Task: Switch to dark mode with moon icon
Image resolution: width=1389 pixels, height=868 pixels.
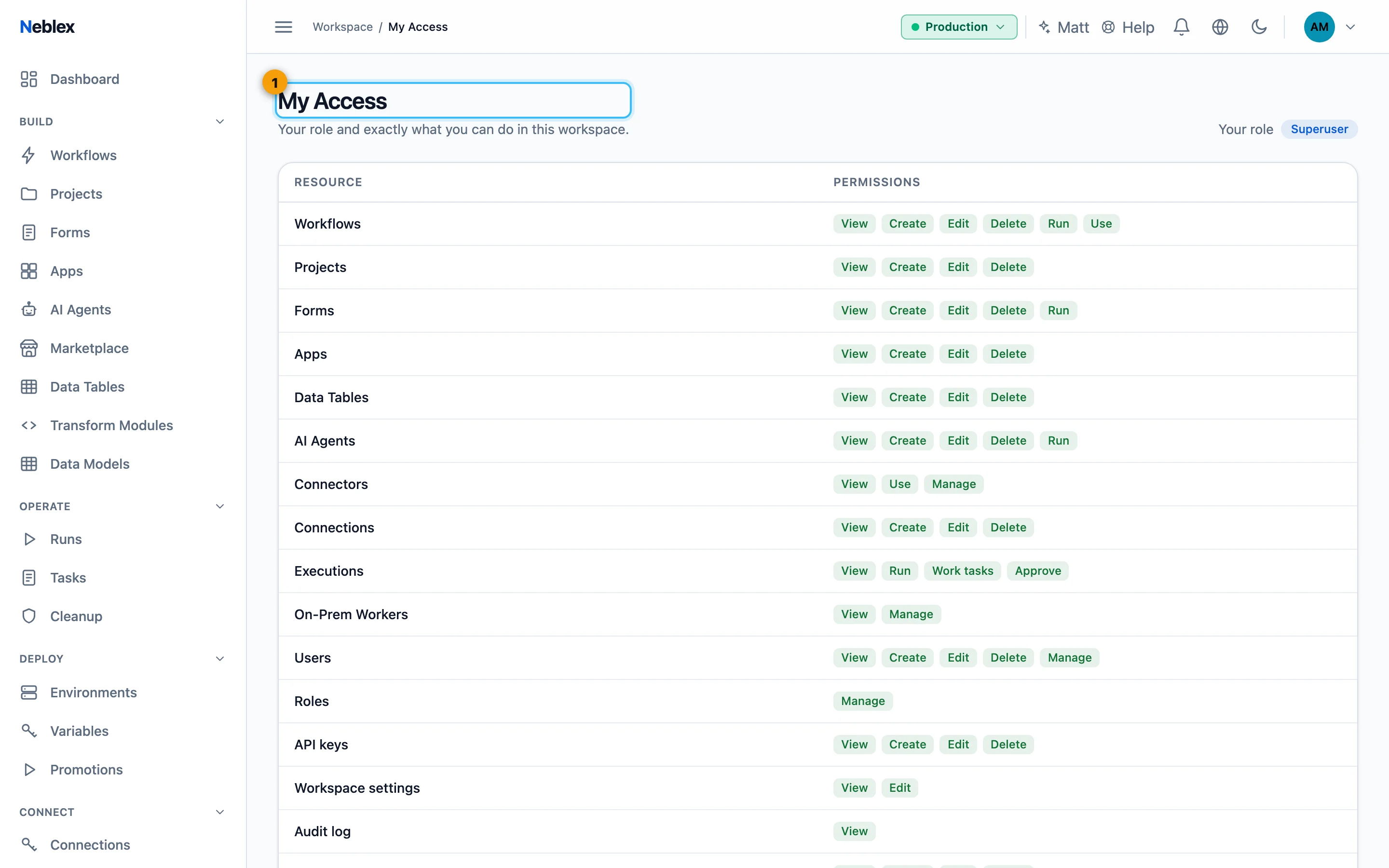Action: click(1258, 27)
